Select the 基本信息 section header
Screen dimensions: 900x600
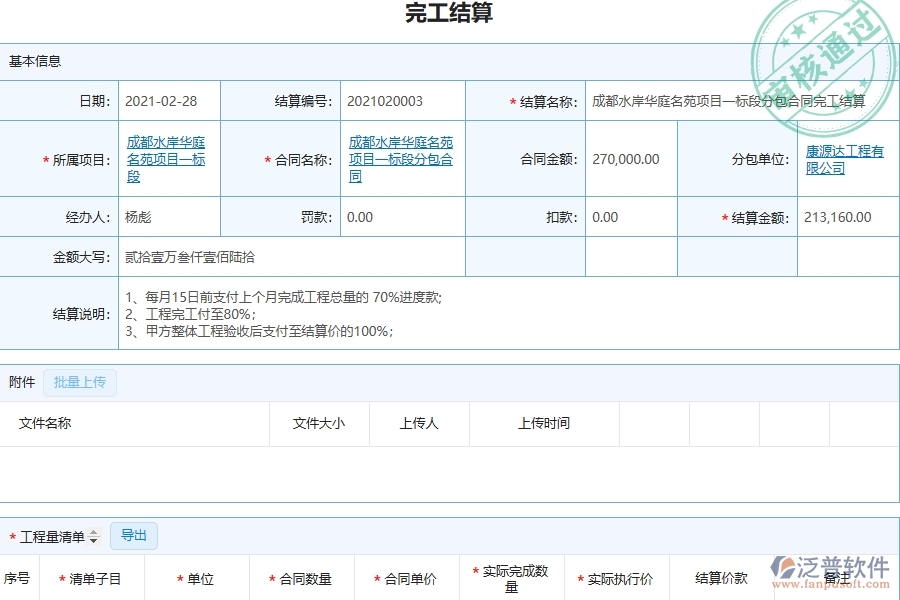click(x=36, y=60)
